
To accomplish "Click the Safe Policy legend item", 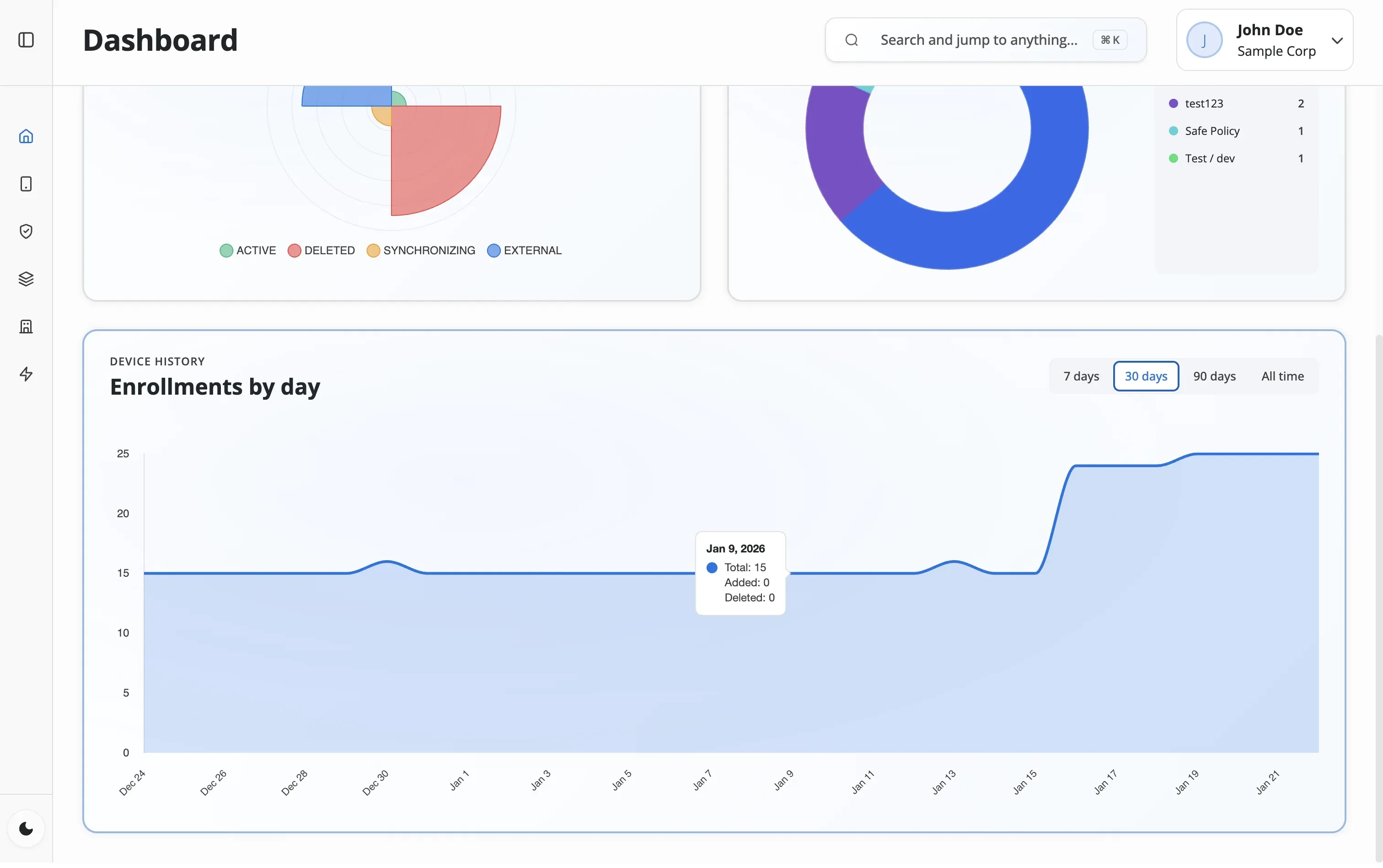I will click(x=1213, y=130).
